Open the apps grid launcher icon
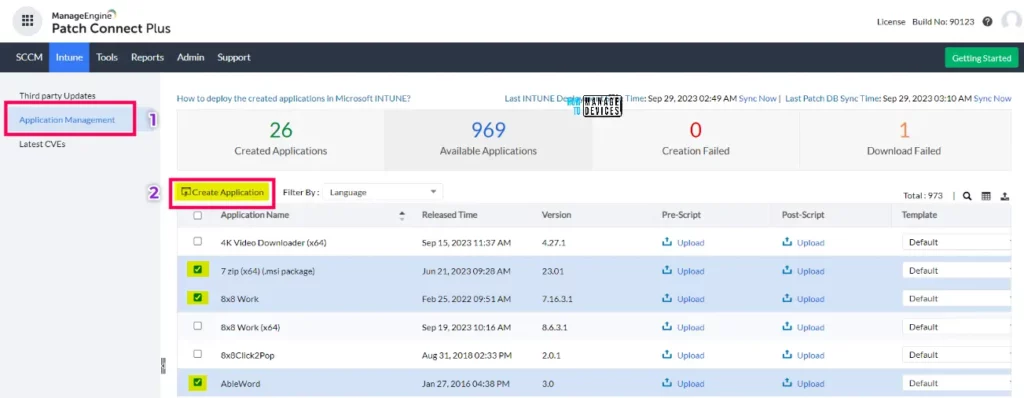The width and height of the screenshot is (1024, 398). [27, 20]
